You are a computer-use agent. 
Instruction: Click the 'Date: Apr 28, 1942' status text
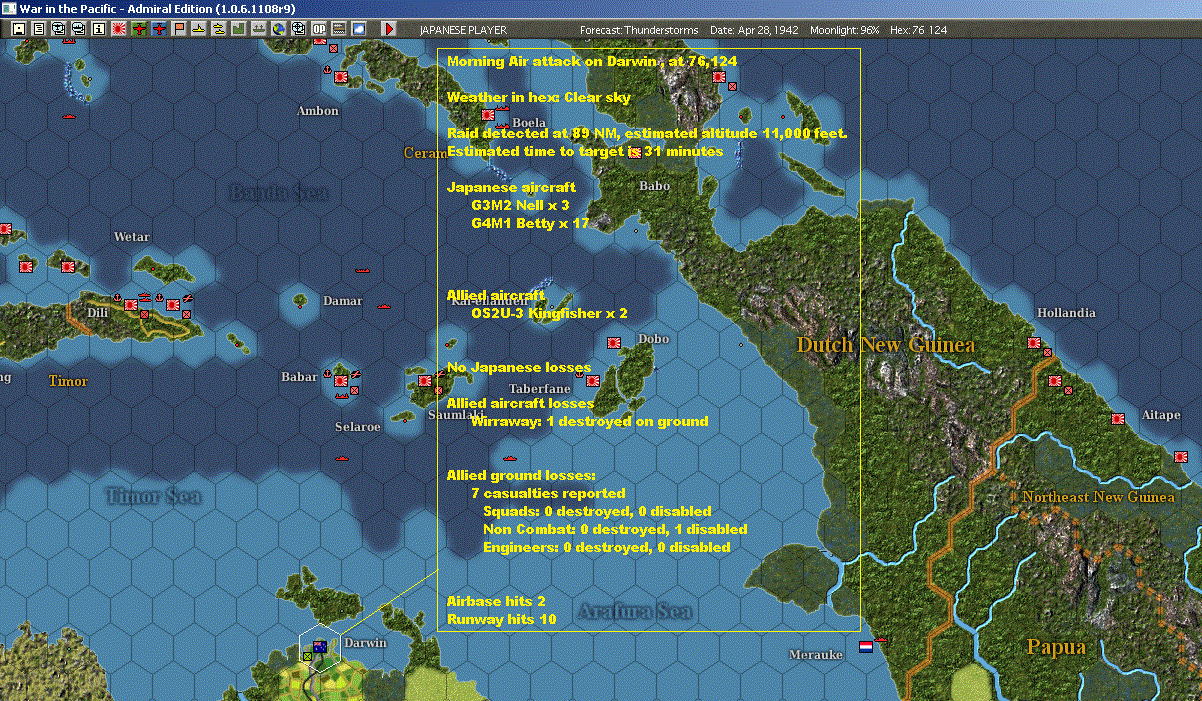click(754, 30)
